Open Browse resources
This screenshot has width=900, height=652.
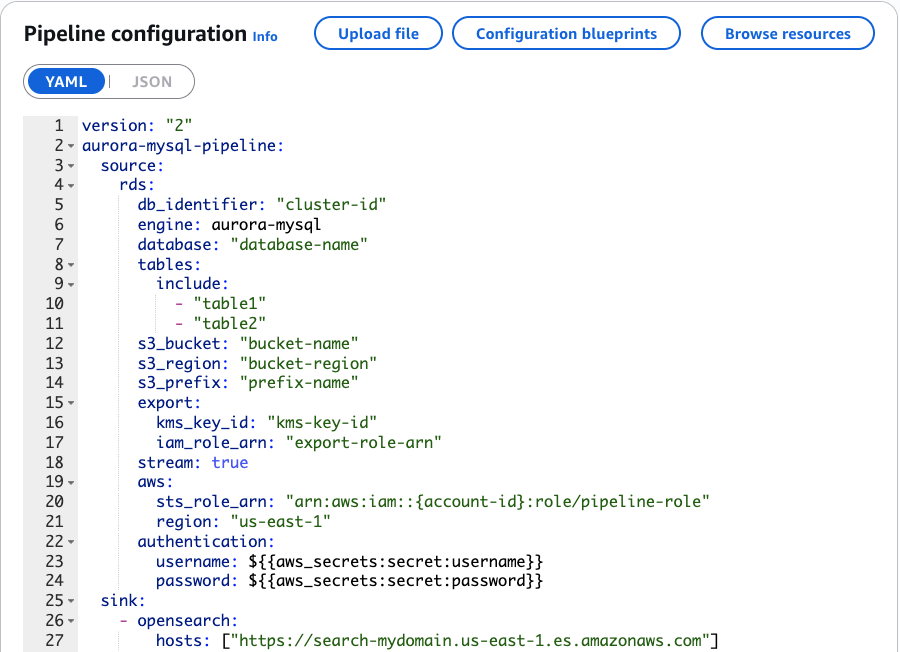point(788,34)
